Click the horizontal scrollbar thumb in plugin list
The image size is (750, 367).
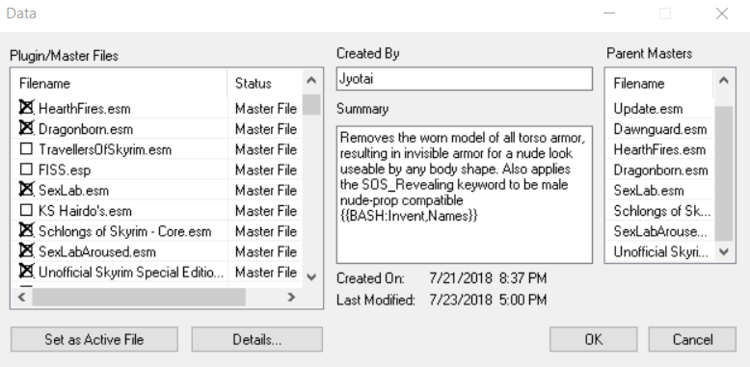139,297
